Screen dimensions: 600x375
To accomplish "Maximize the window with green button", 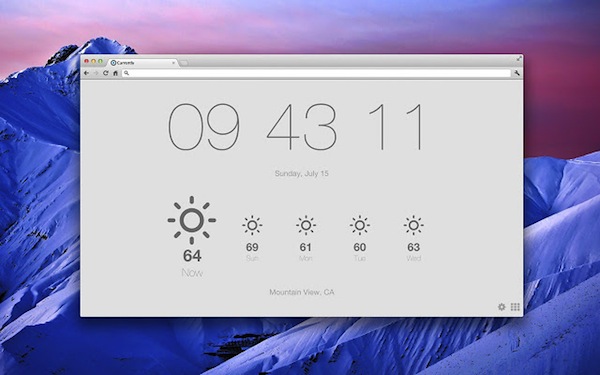I will [x=100, y=61].
